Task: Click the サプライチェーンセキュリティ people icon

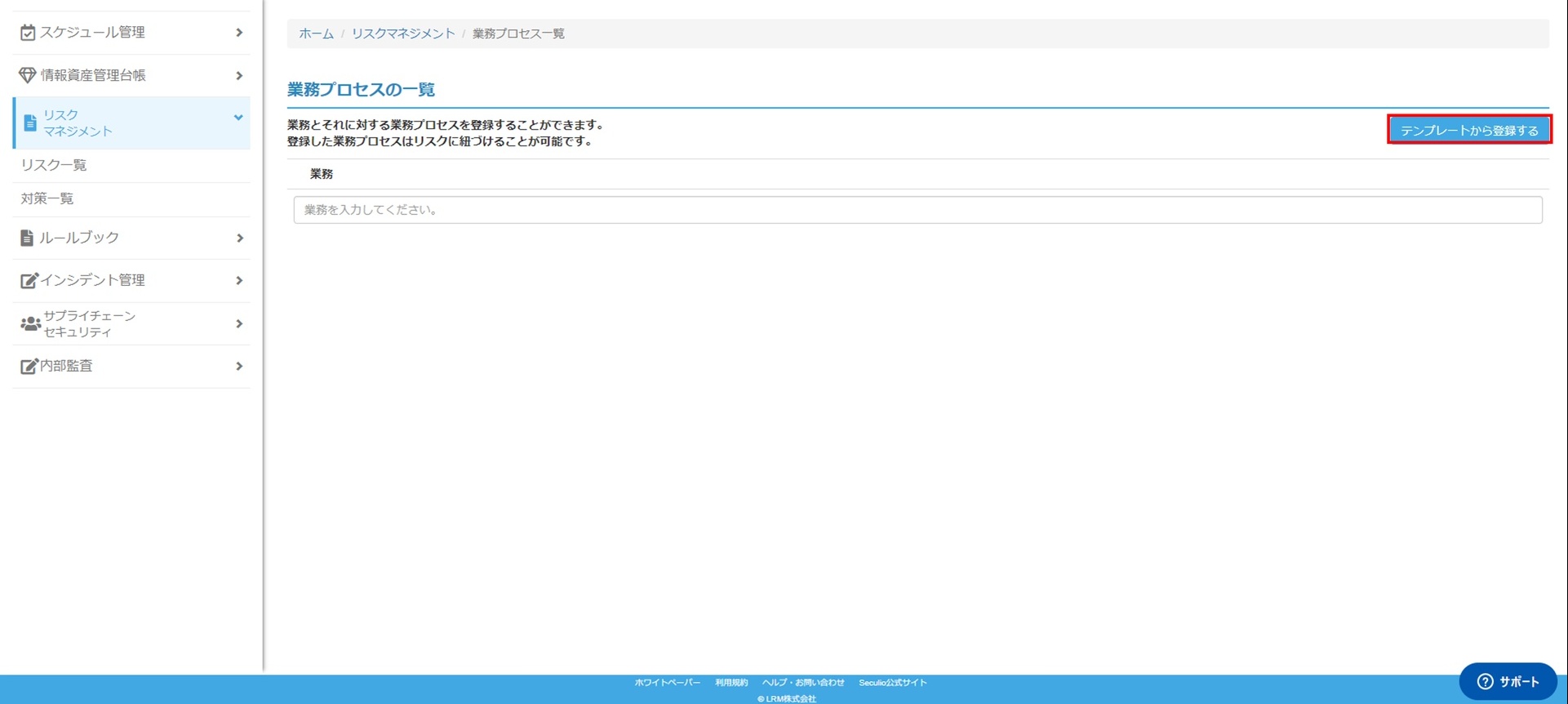Action: [x=30, y=324]
